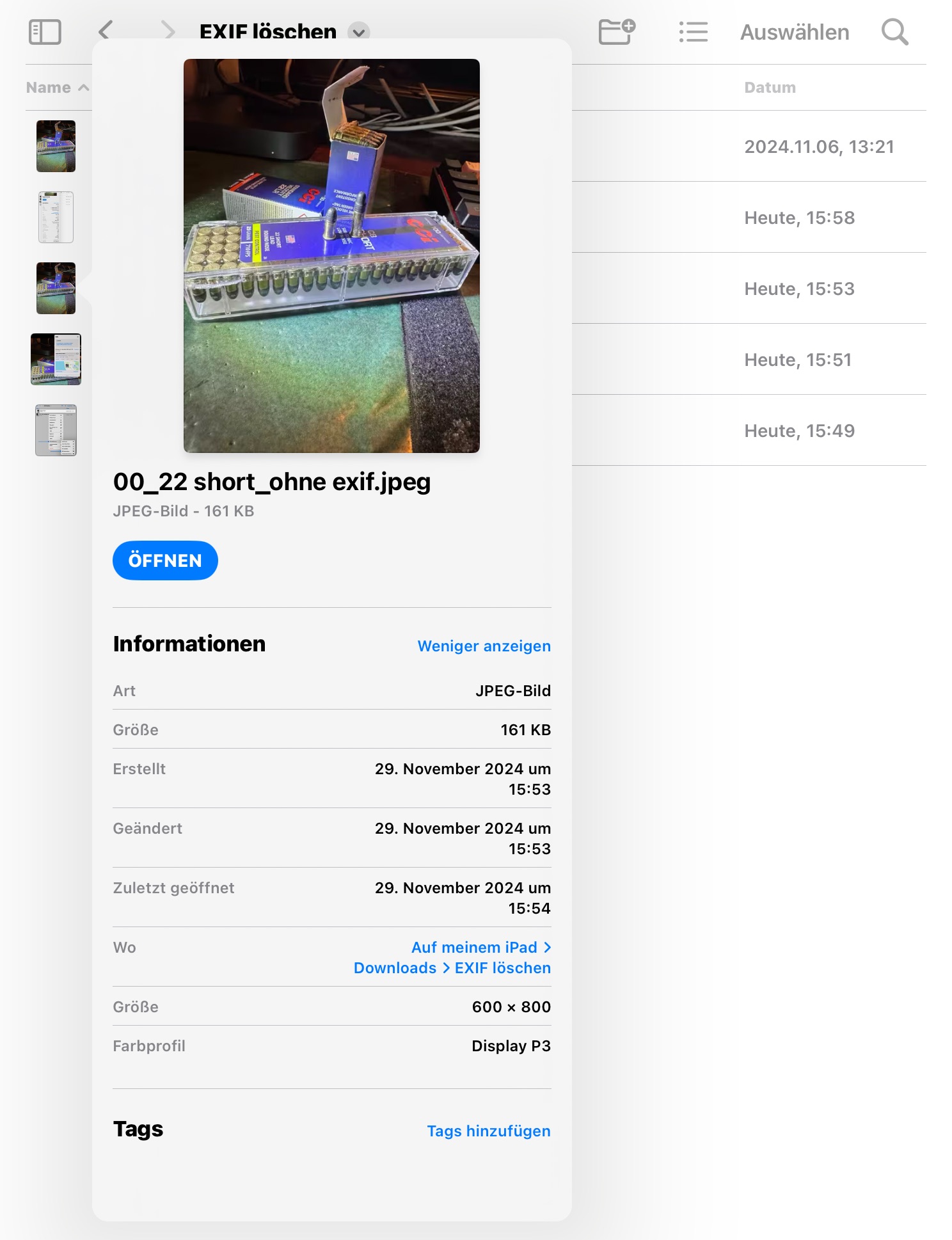Go back with the left chevron
The width and height of the screenshot is (952, 1240).
coord(106,31)
